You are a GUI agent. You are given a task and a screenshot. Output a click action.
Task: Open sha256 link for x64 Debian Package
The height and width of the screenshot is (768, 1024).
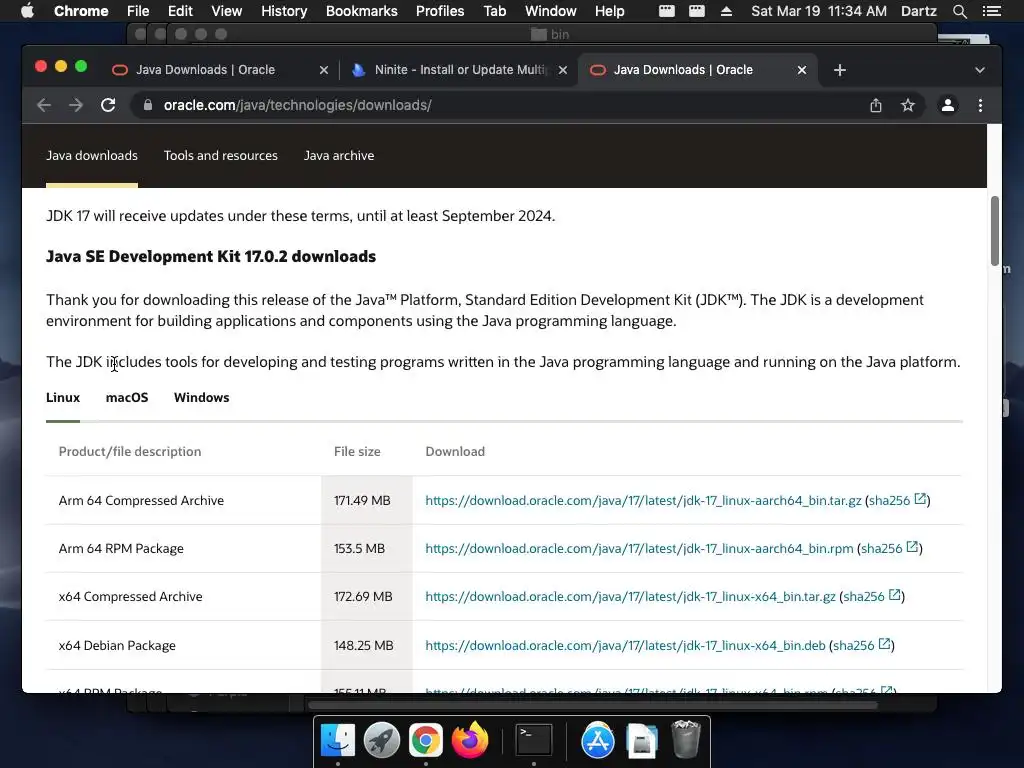[861, 645]
